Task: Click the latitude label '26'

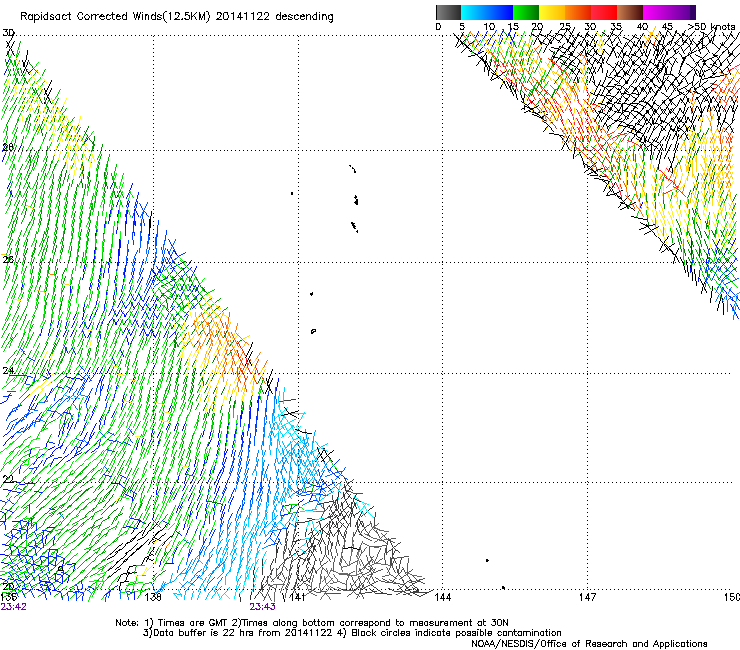Action: [x=8, y=260]
